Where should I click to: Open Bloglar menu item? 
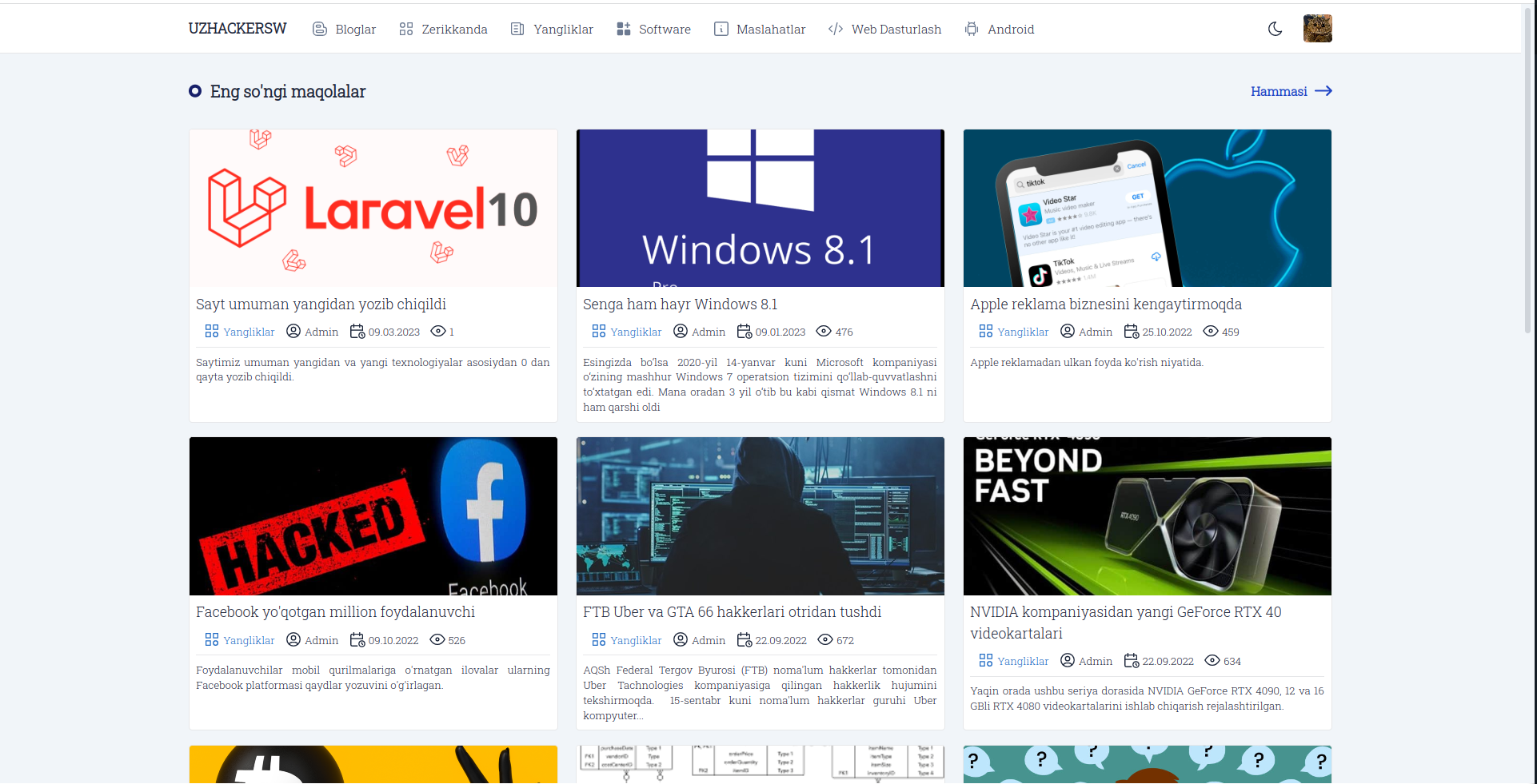tap(344, 29)
